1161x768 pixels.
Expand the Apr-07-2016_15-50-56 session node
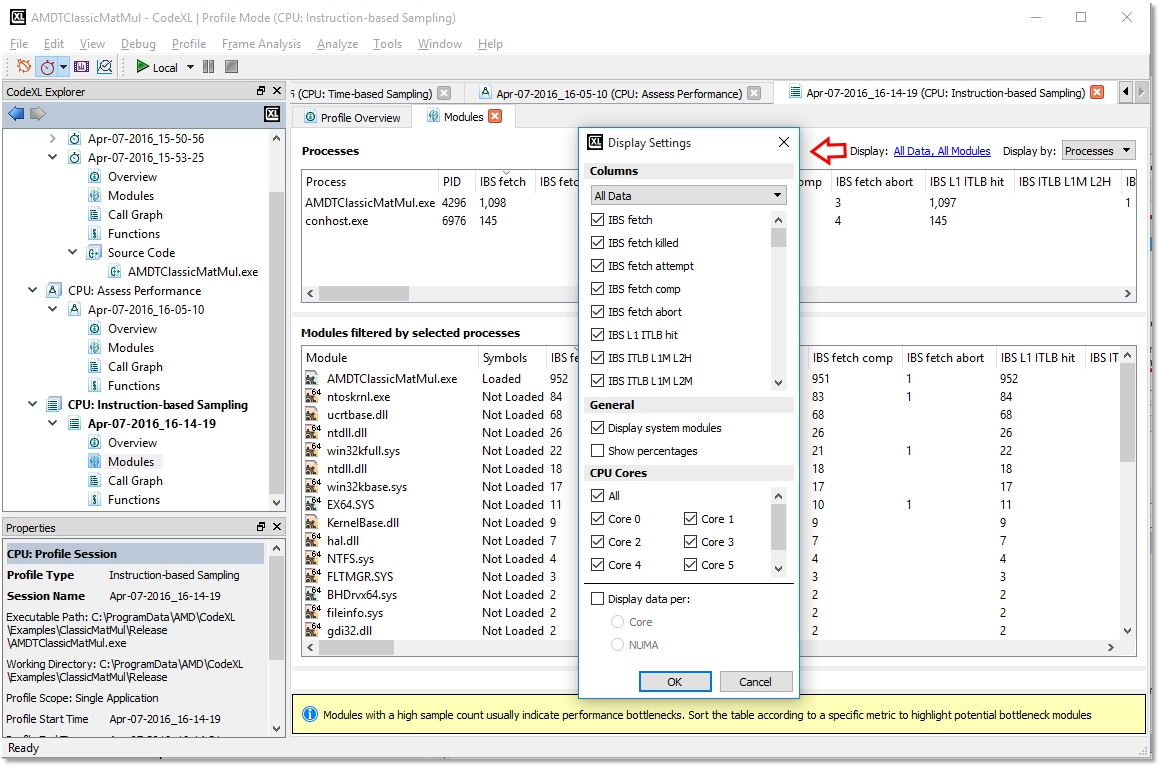tap(53, 138)
